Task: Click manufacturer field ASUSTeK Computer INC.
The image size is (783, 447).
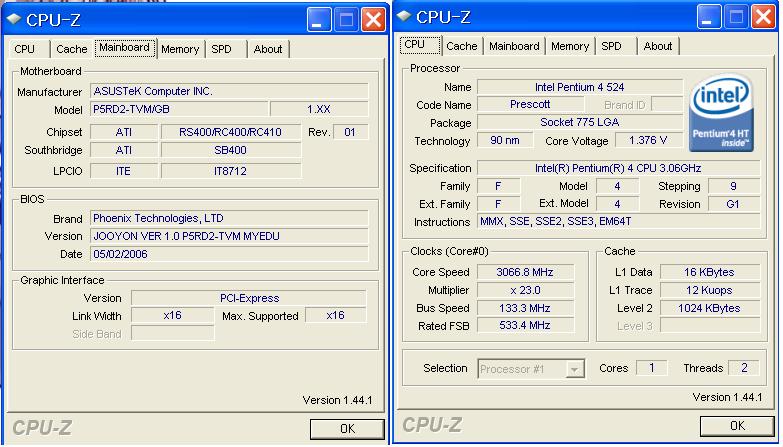Action: [229, 91]
